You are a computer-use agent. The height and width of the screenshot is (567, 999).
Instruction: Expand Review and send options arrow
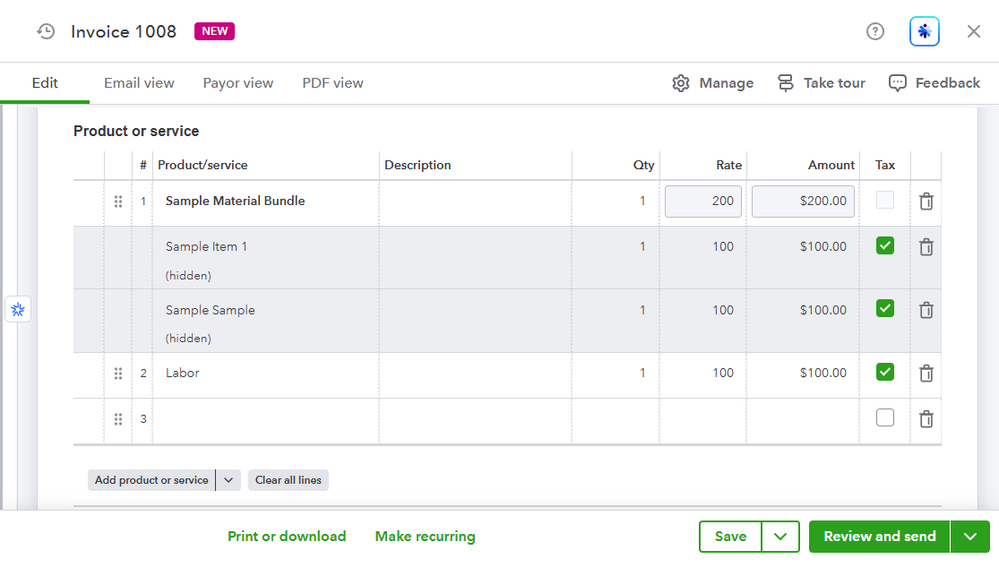[970, 537]
